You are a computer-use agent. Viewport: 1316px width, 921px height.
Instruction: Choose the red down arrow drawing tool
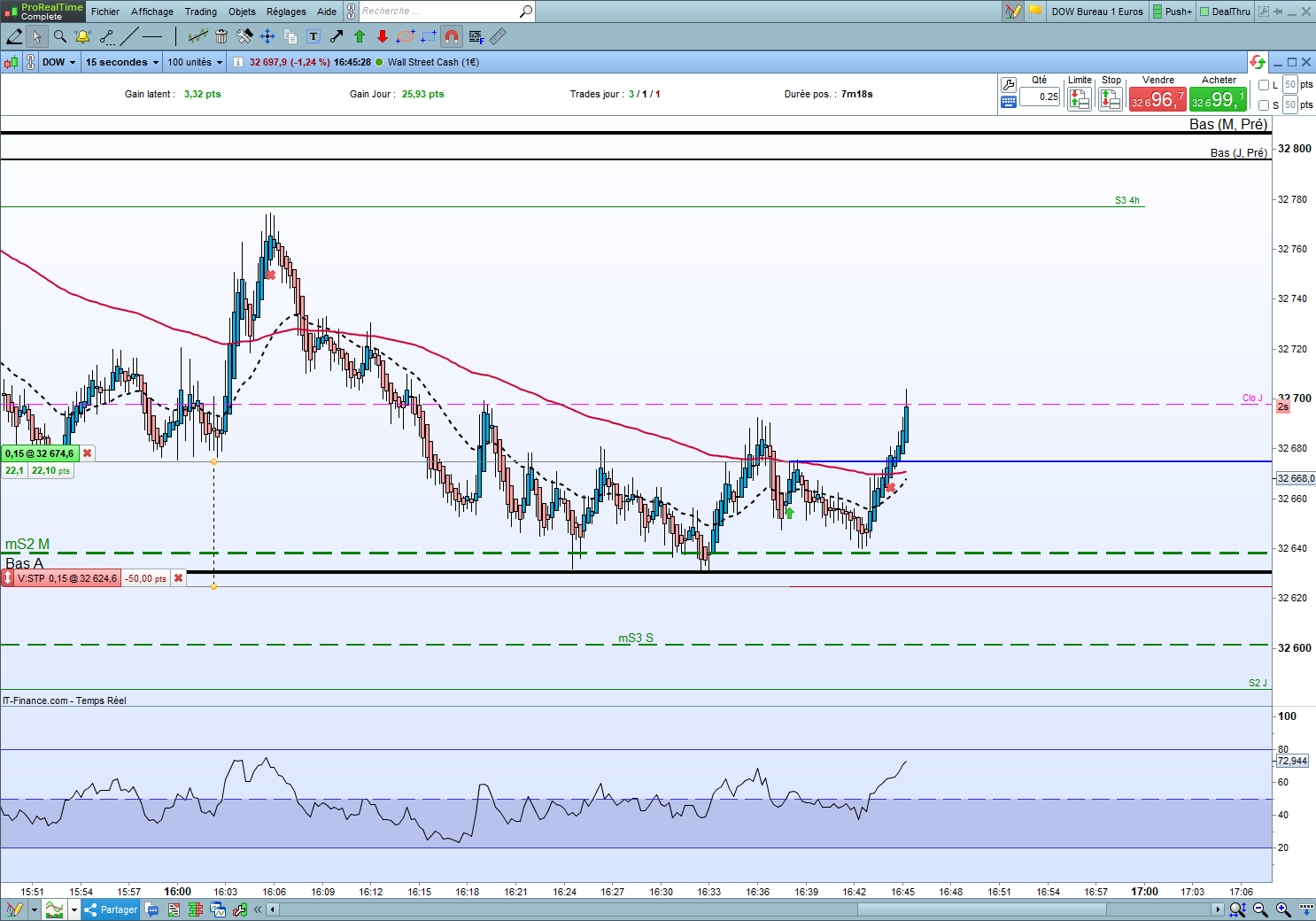click(383, 36)
